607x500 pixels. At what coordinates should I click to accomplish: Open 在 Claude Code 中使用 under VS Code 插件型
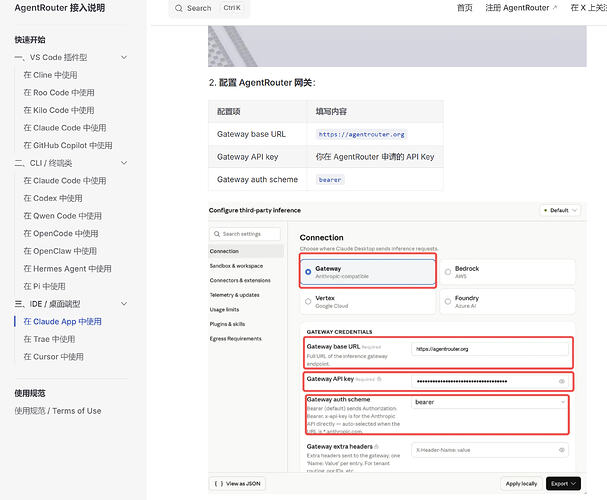click(x=65, y=128)
